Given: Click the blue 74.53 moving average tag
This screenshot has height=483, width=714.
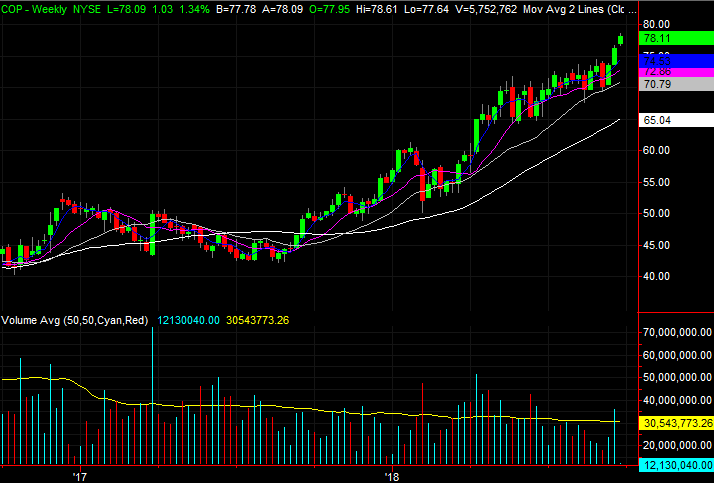Looking at the screenshot, I should pos(676,61).
